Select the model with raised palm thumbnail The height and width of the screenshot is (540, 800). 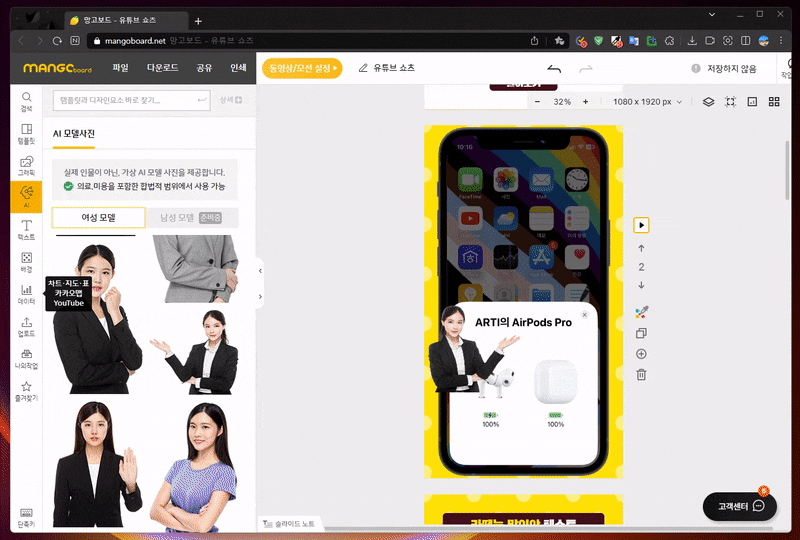coord(96,464)
